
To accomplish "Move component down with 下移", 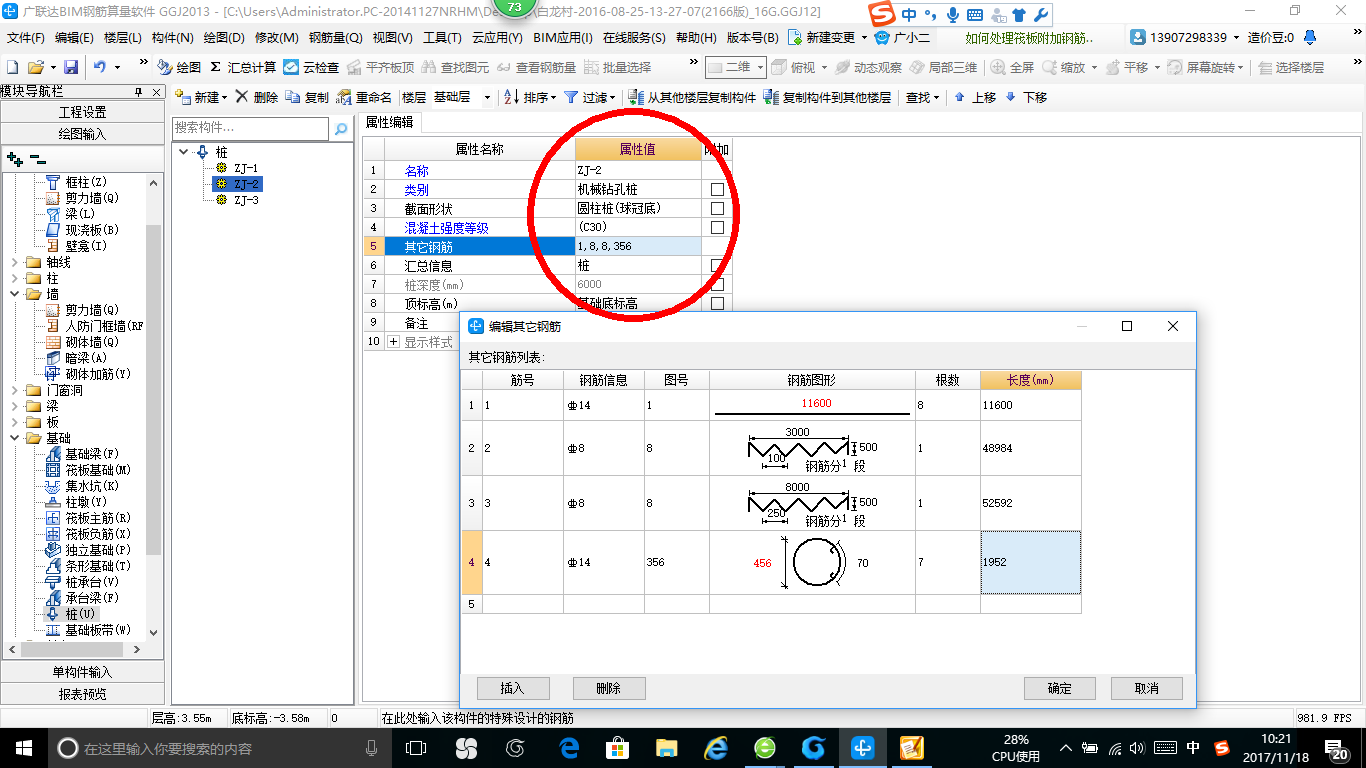I will [1026, 97].
